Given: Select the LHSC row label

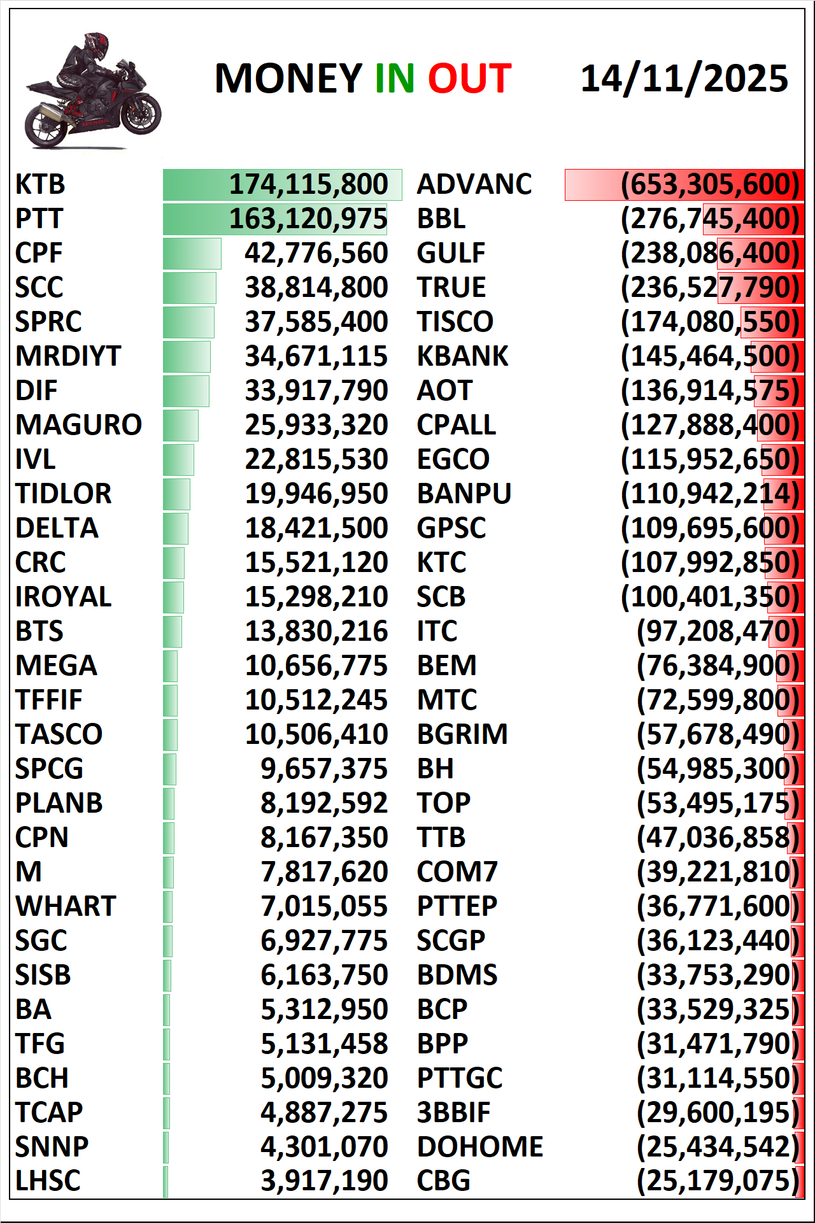Looking at the screenshot, I should tap(46, 1181).
